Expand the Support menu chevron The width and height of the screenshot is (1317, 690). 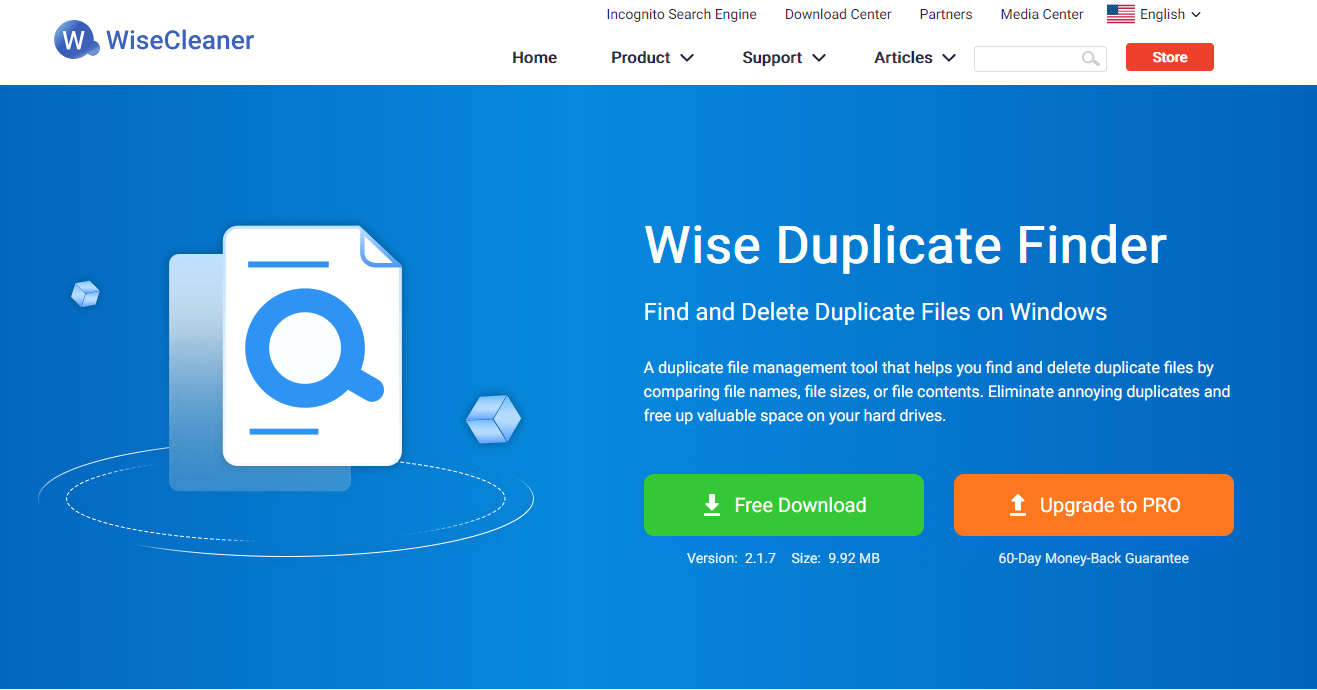tap(819, 58)
